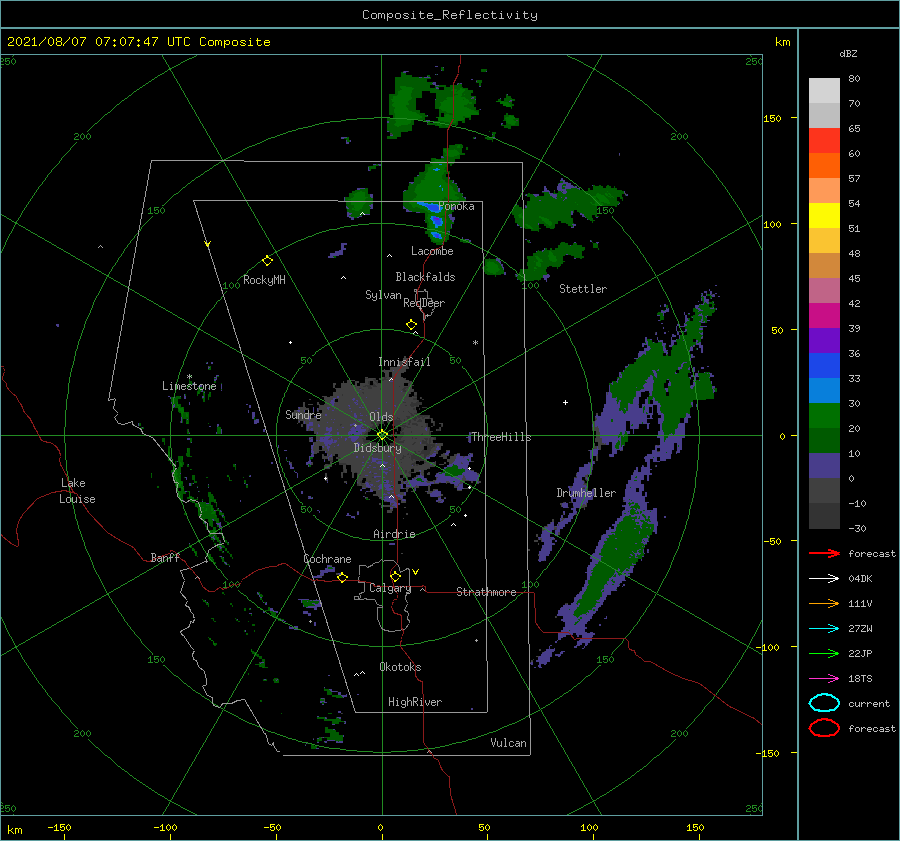900x841 pixels.
Task: Select the magenta 18TS arrow symbol
Action: 824,679
